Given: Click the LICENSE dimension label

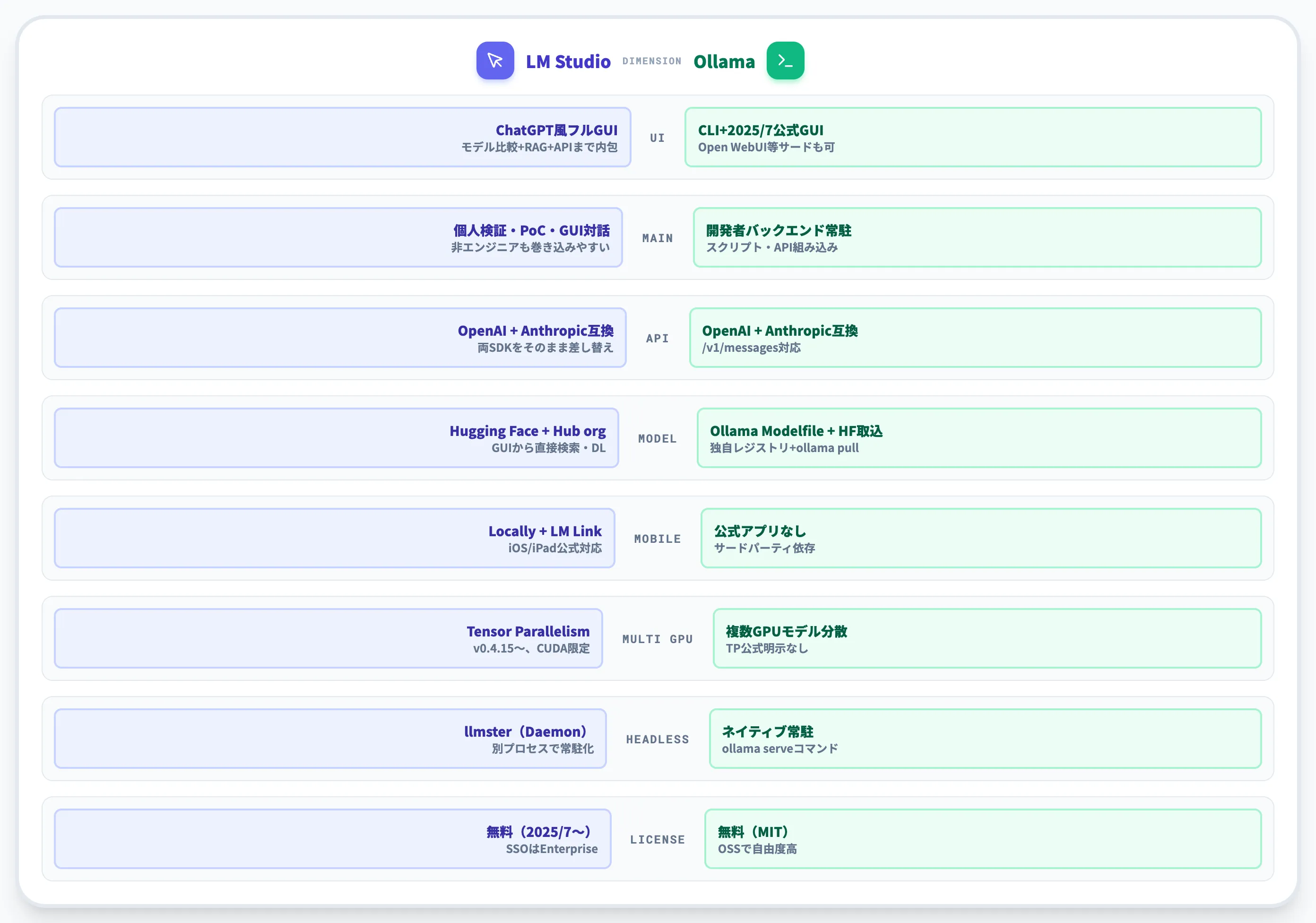Looking at the screenshot, I should 658,840.
